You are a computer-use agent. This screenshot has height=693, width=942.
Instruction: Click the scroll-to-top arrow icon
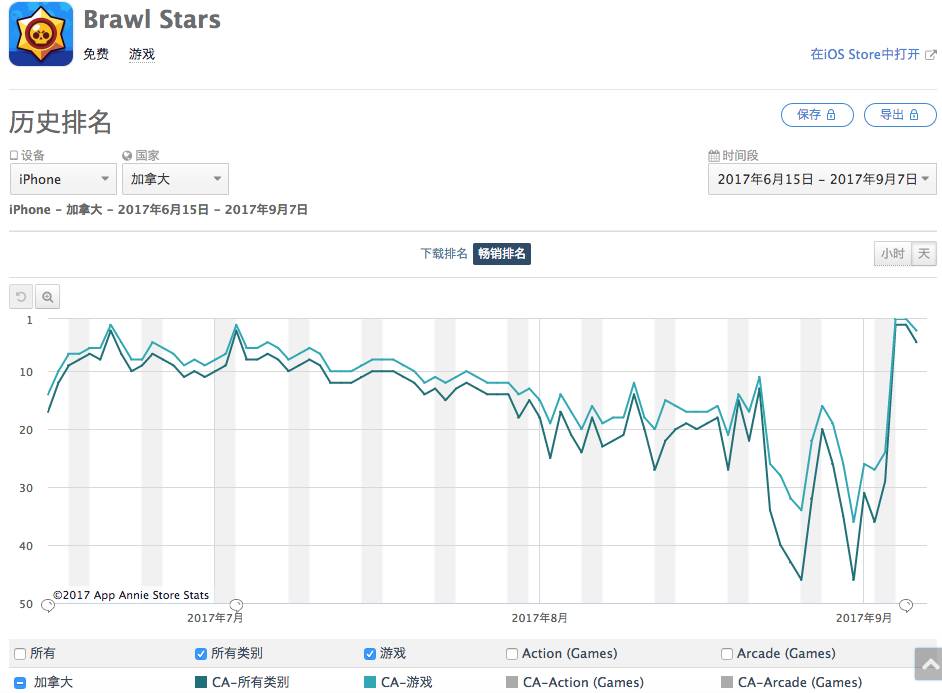[928, 664]
